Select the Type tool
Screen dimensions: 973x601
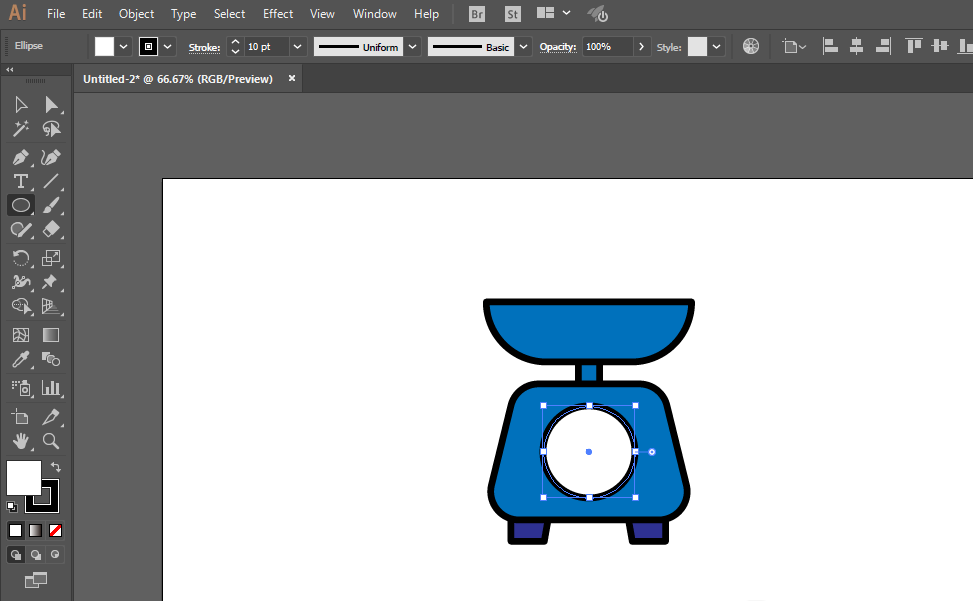click(x=20, y=181)
